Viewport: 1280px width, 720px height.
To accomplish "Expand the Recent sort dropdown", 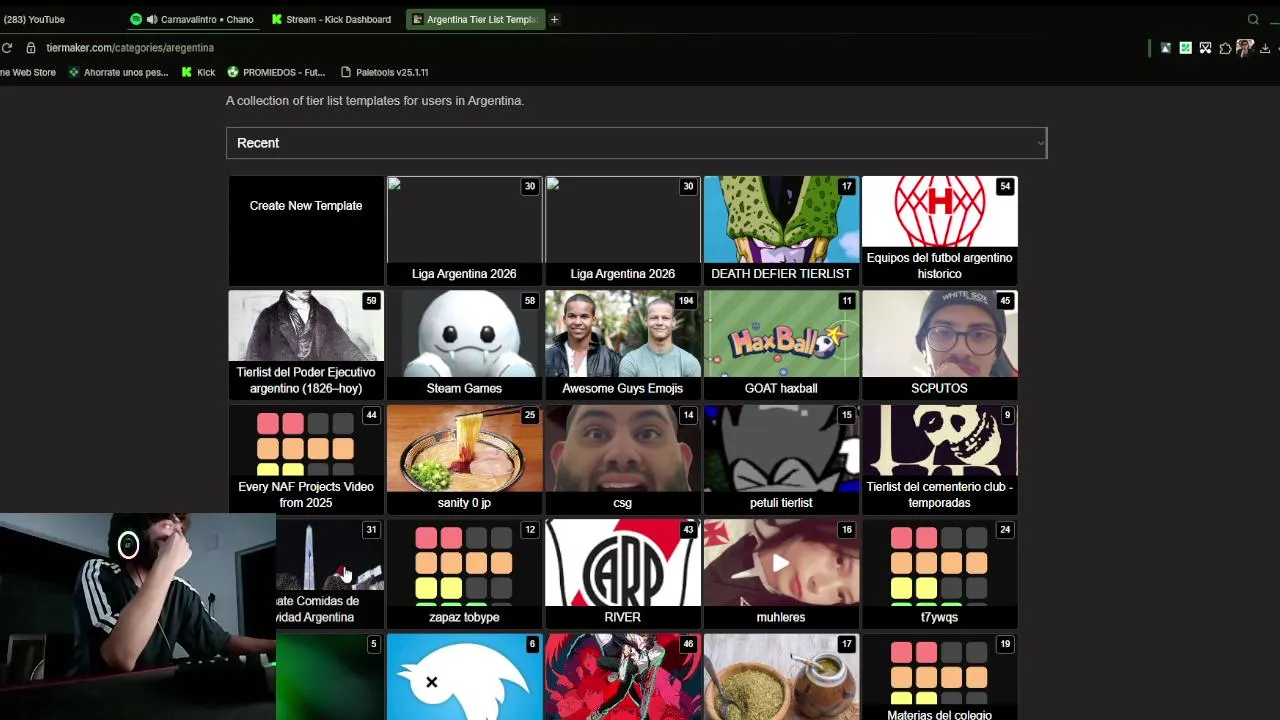I will point(636,143).
